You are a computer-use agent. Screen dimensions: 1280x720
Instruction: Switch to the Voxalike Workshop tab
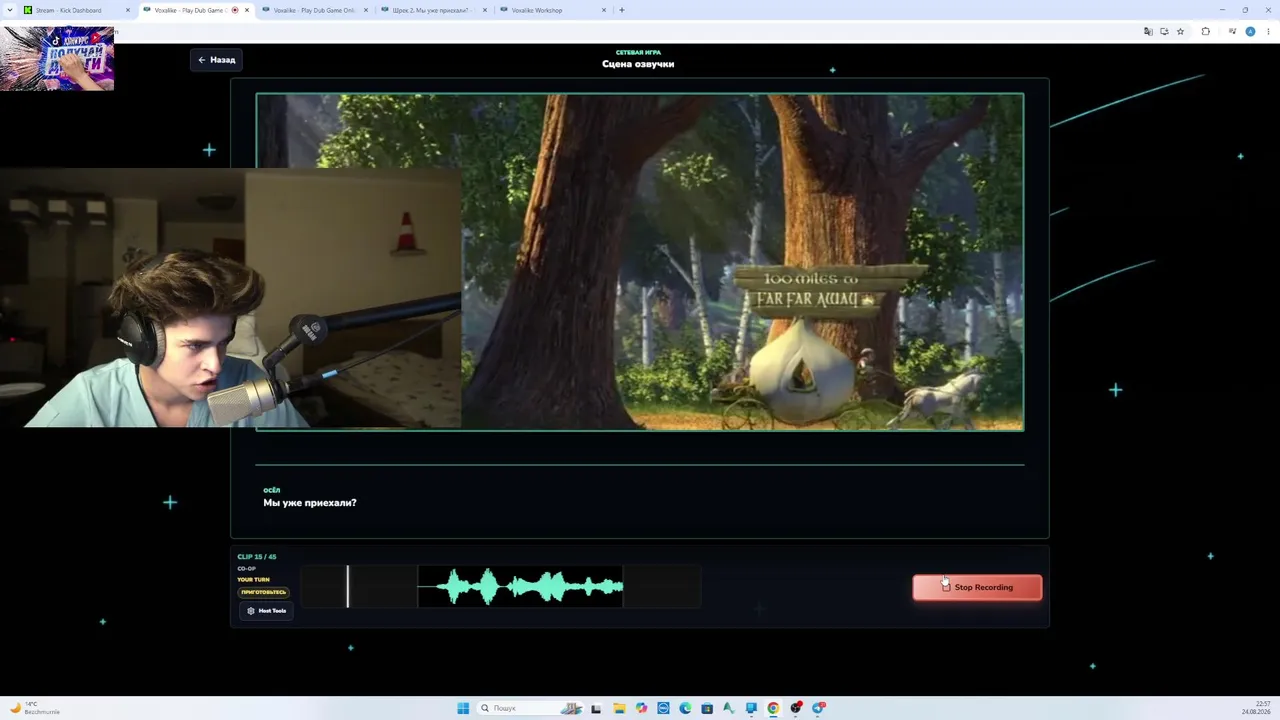553,10
